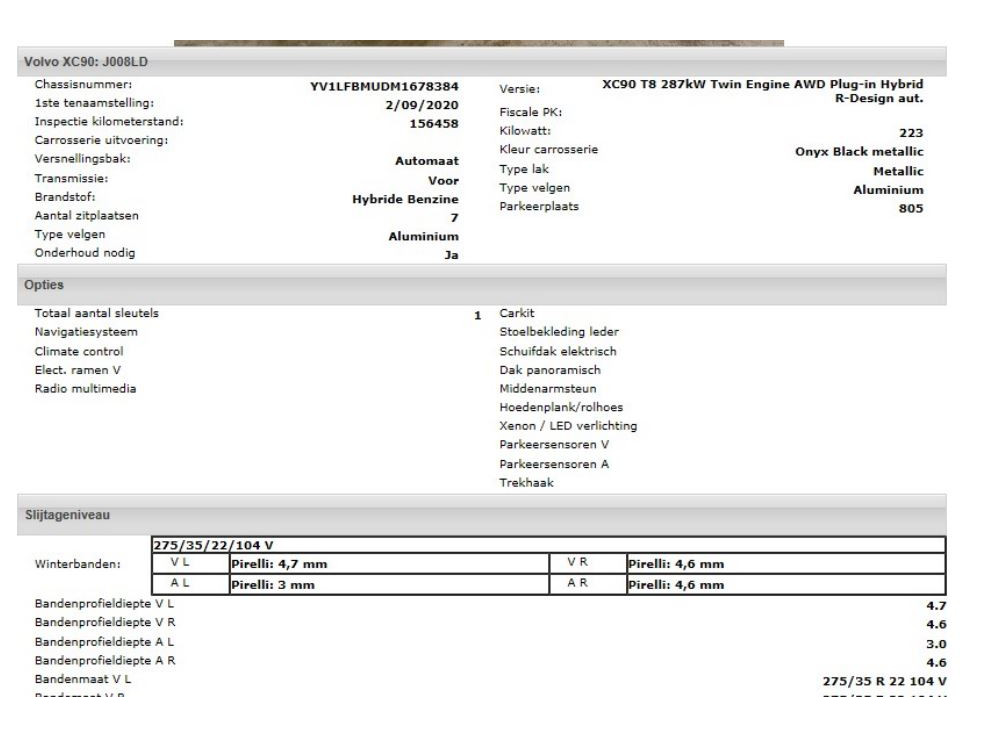Select 'Onyx Black metallic' body colour
This screenshot has height=736, width=982.
coord(859,152)
